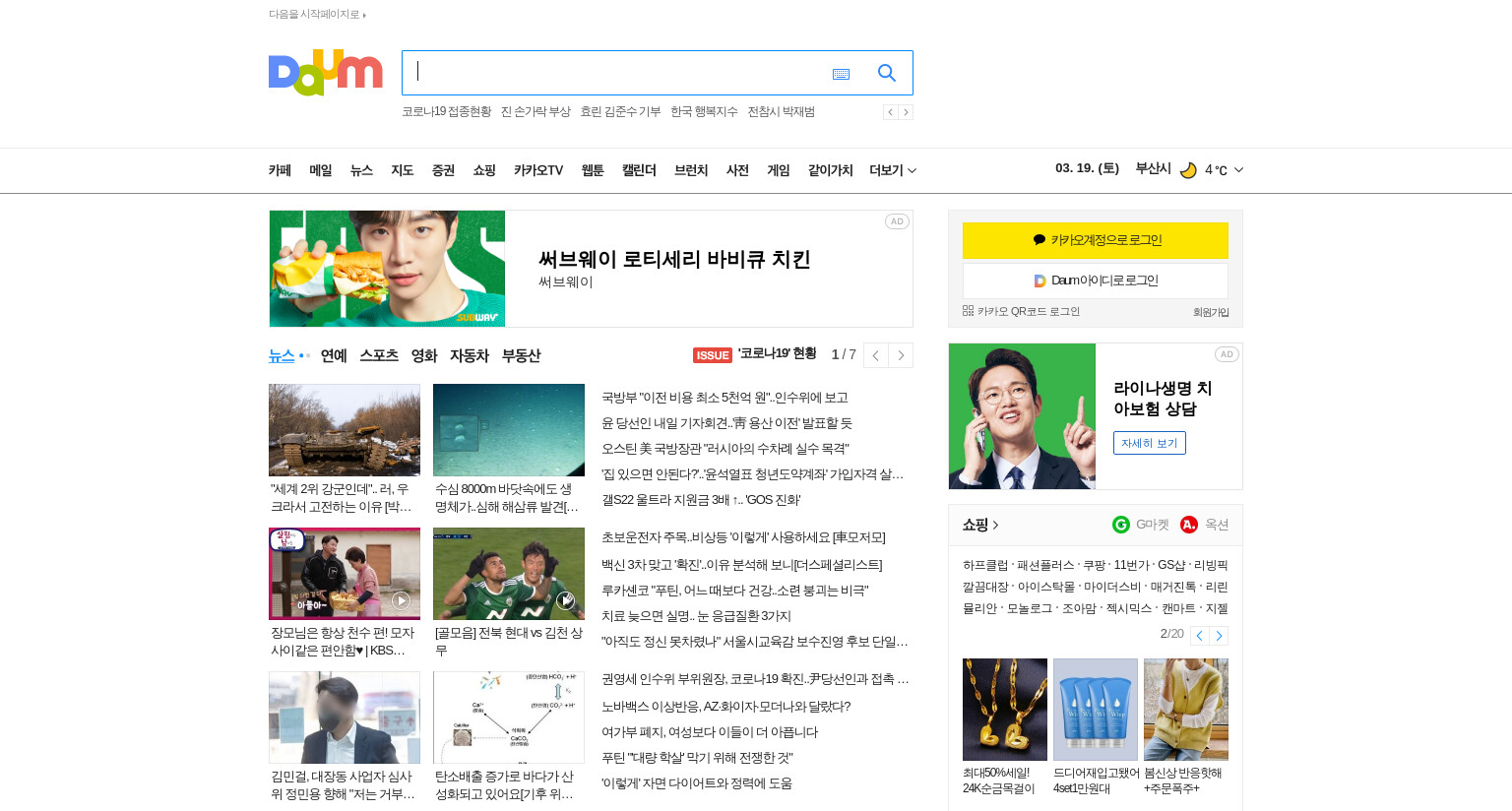Open 브런치 in navigation bar
This screenshot has height=811, width=1512.
click(691, 170)
